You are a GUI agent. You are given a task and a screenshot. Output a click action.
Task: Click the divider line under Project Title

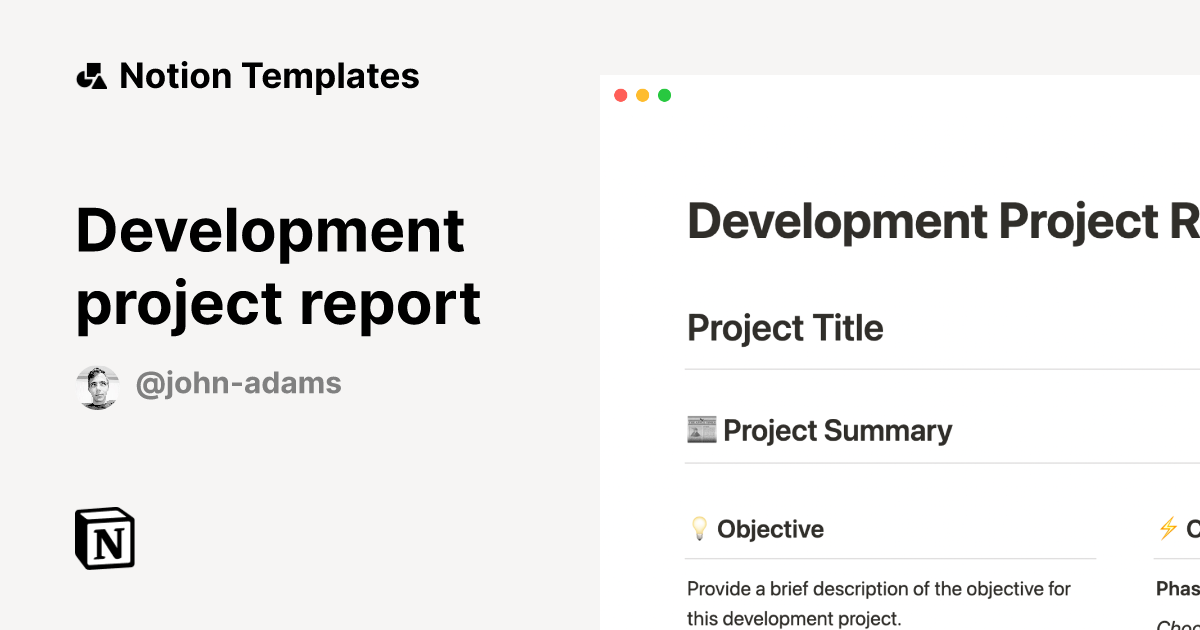[x=940, y=369]
